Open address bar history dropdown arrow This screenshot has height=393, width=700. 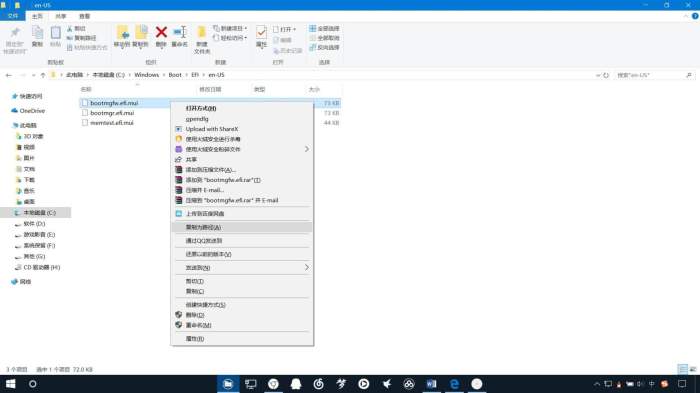pos(598,75)
